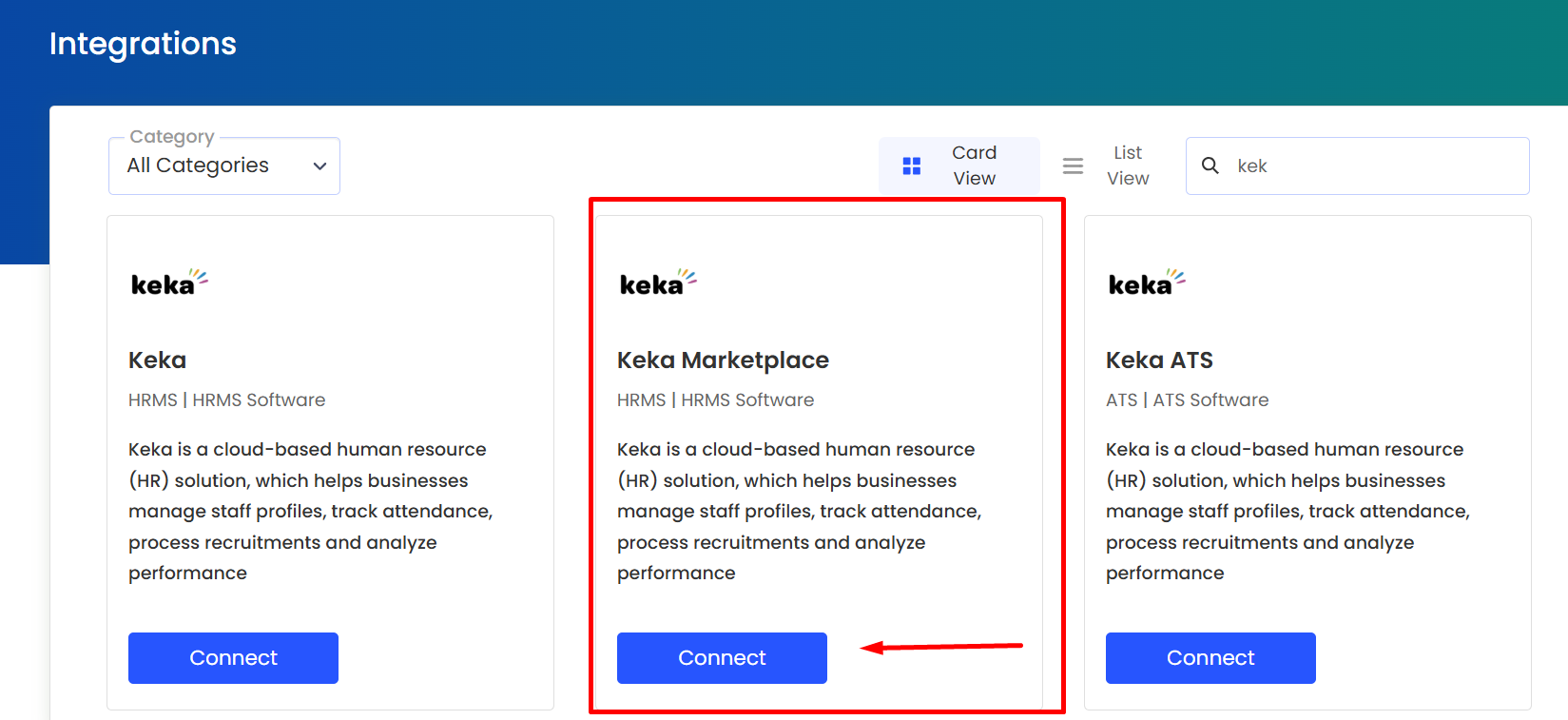Open the Keka ATS title
Viewport: 1568px width, 720px height.
point(1159,360)
